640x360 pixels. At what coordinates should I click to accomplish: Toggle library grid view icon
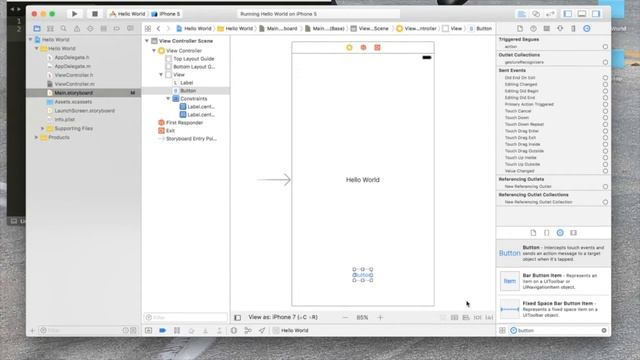[x=502, y=330]
